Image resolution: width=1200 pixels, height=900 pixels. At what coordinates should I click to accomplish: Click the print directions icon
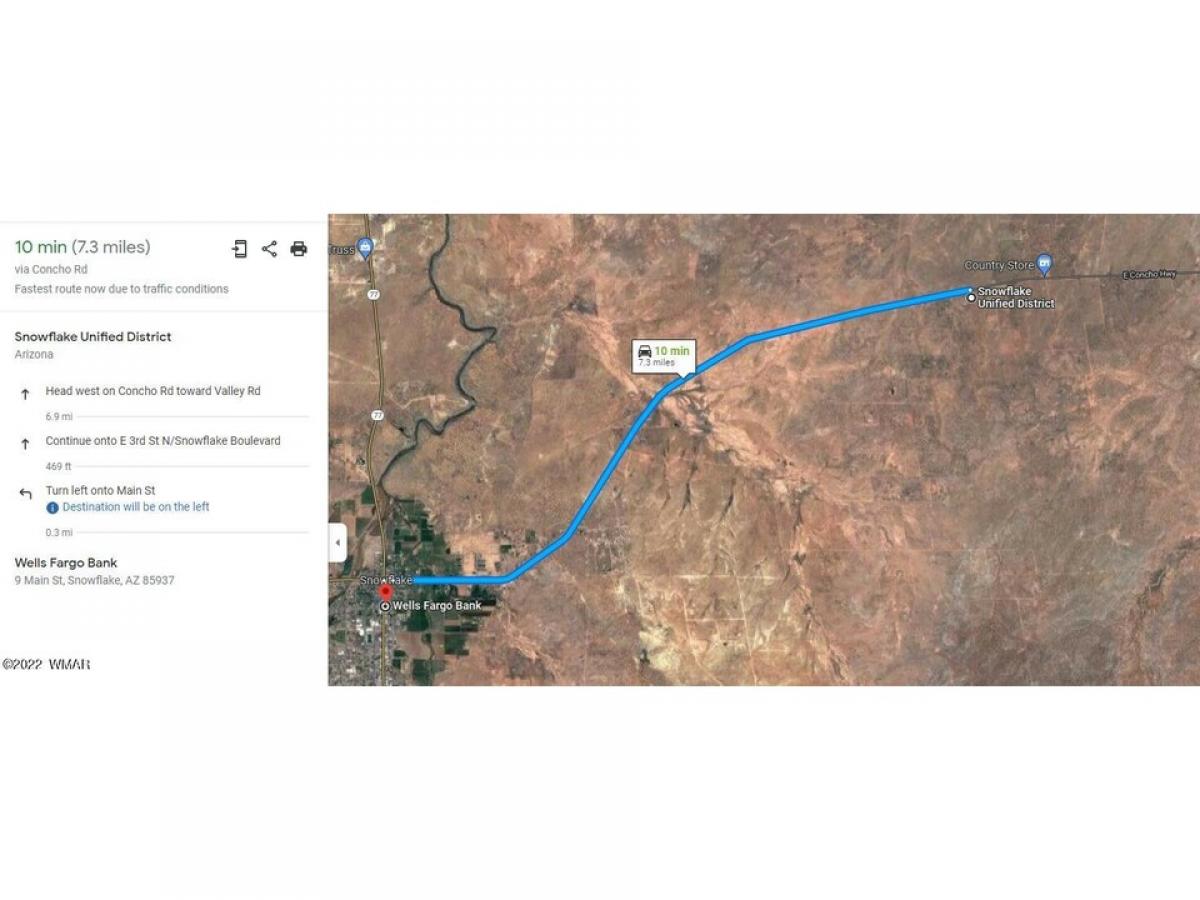click(299, 249)
